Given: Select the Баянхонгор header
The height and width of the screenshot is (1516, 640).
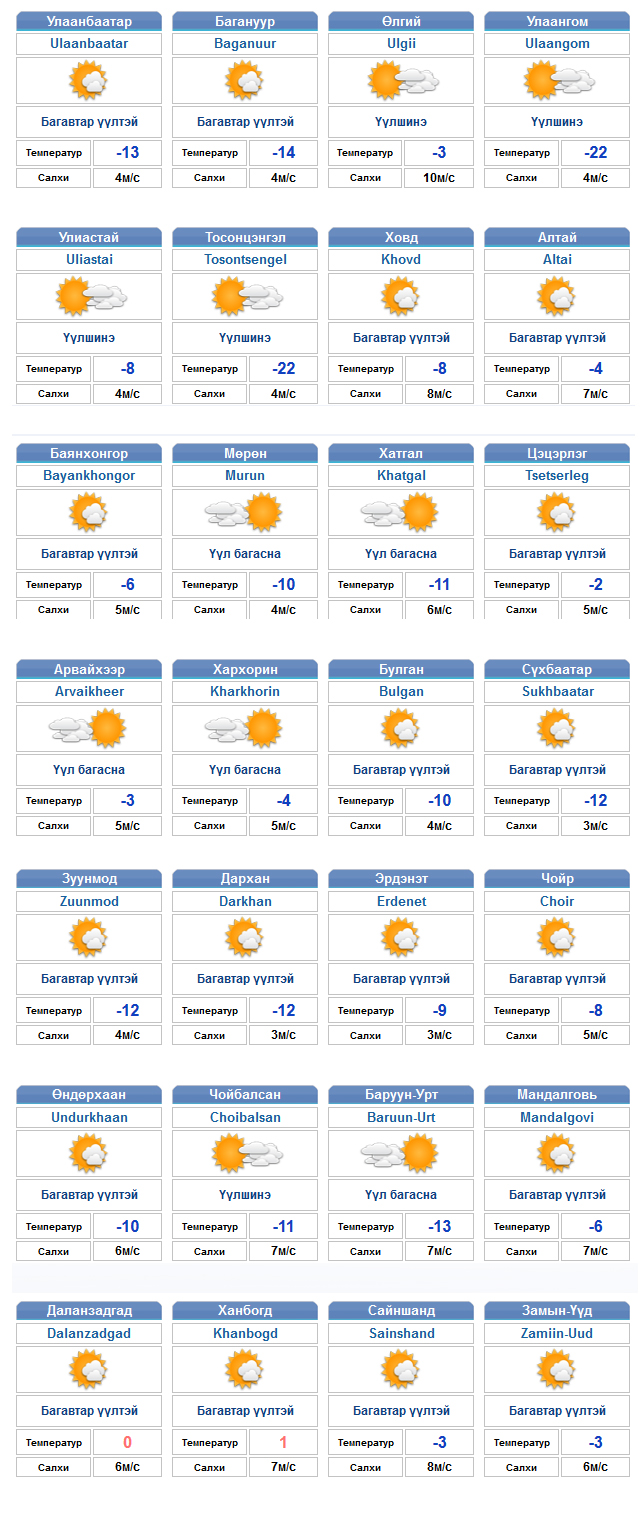Looking at the screenshot, I should (x=89, y=453).
